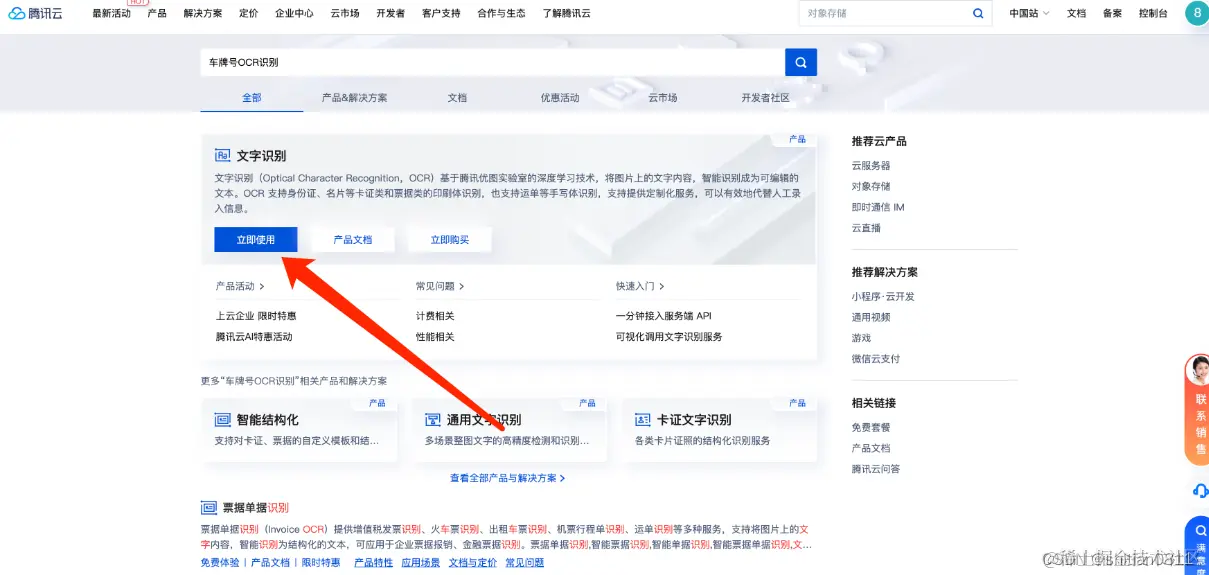The image size is (1209, 575).
Task: Open 应用场景 link under 票据单据识别
Action: pos(421,563)
